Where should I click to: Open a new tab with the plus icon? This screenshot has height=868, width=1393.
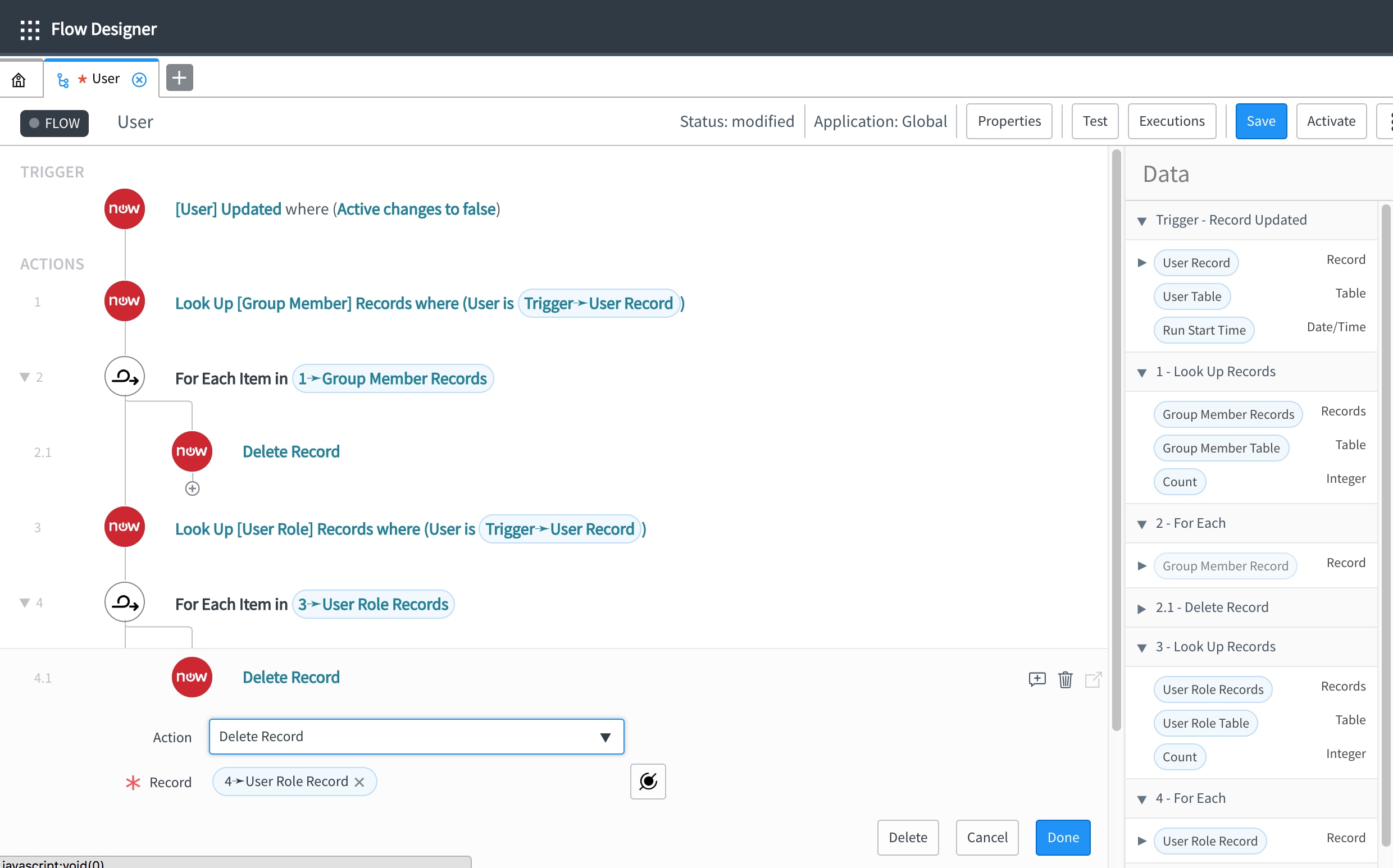click(x=179, y=77)
